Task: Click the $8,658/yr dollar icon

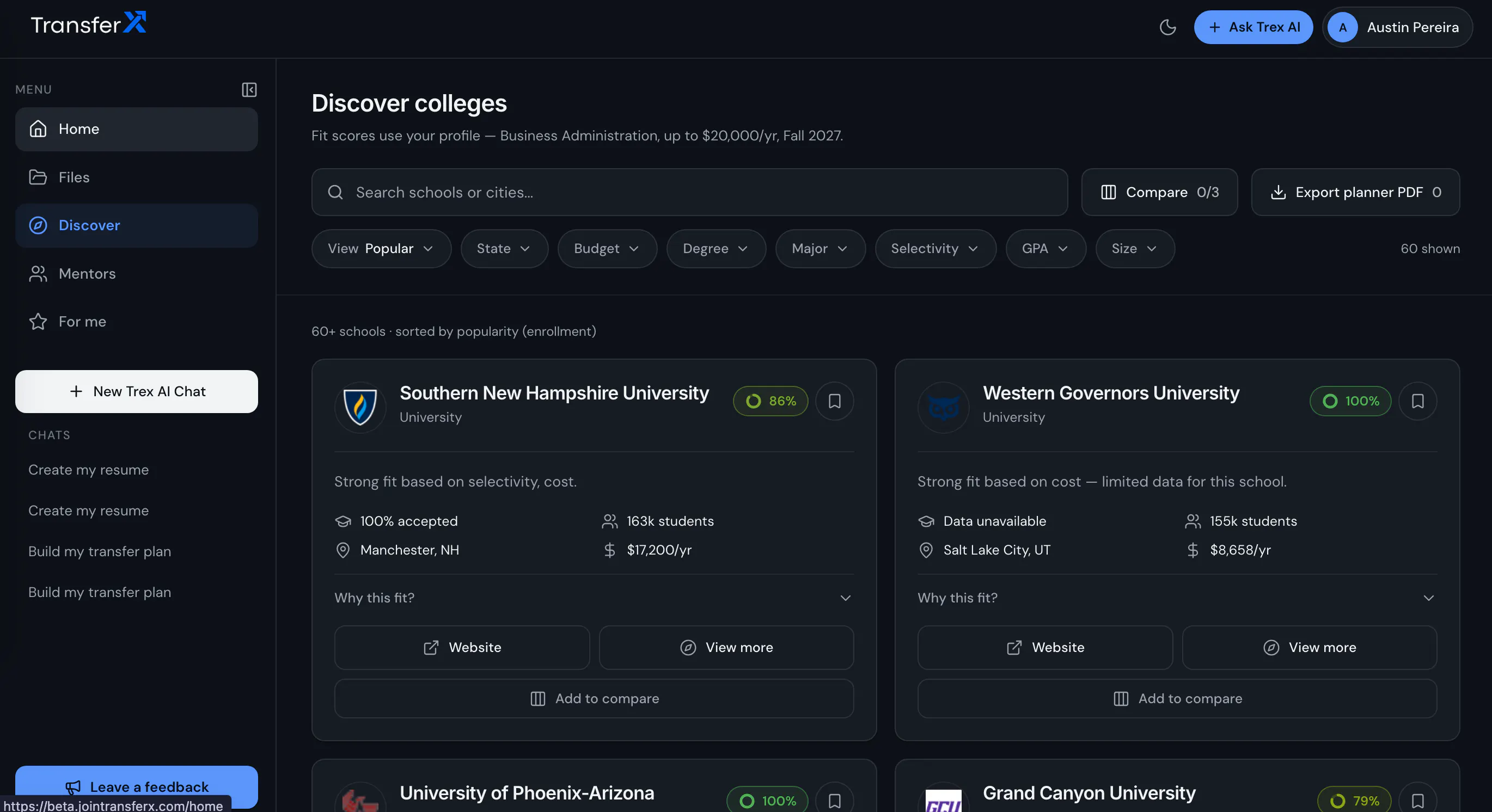Action: coord(1193,550)
